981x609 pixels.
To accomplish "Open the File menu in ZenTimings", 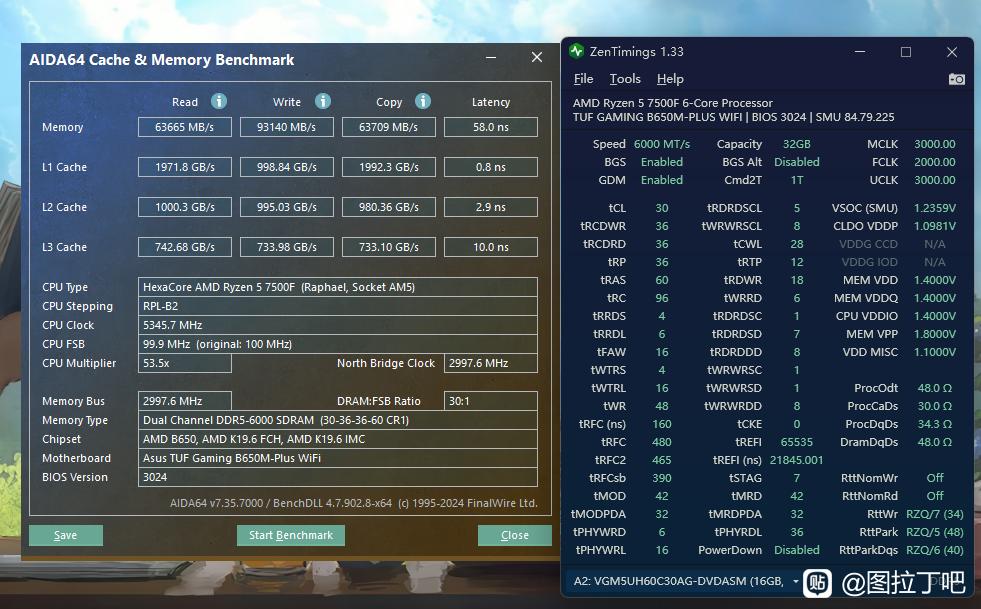I will [x=583, y=79].
